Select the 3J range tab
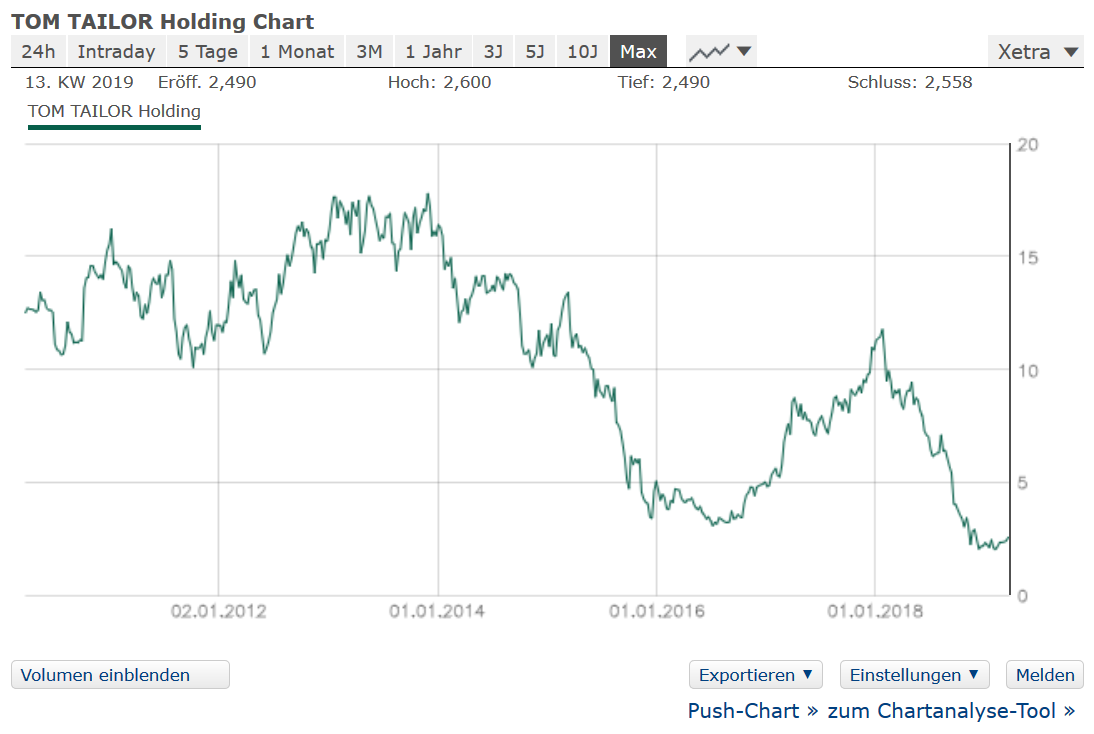The height and width of the screenshot is (734, 1094). point(493,52)
